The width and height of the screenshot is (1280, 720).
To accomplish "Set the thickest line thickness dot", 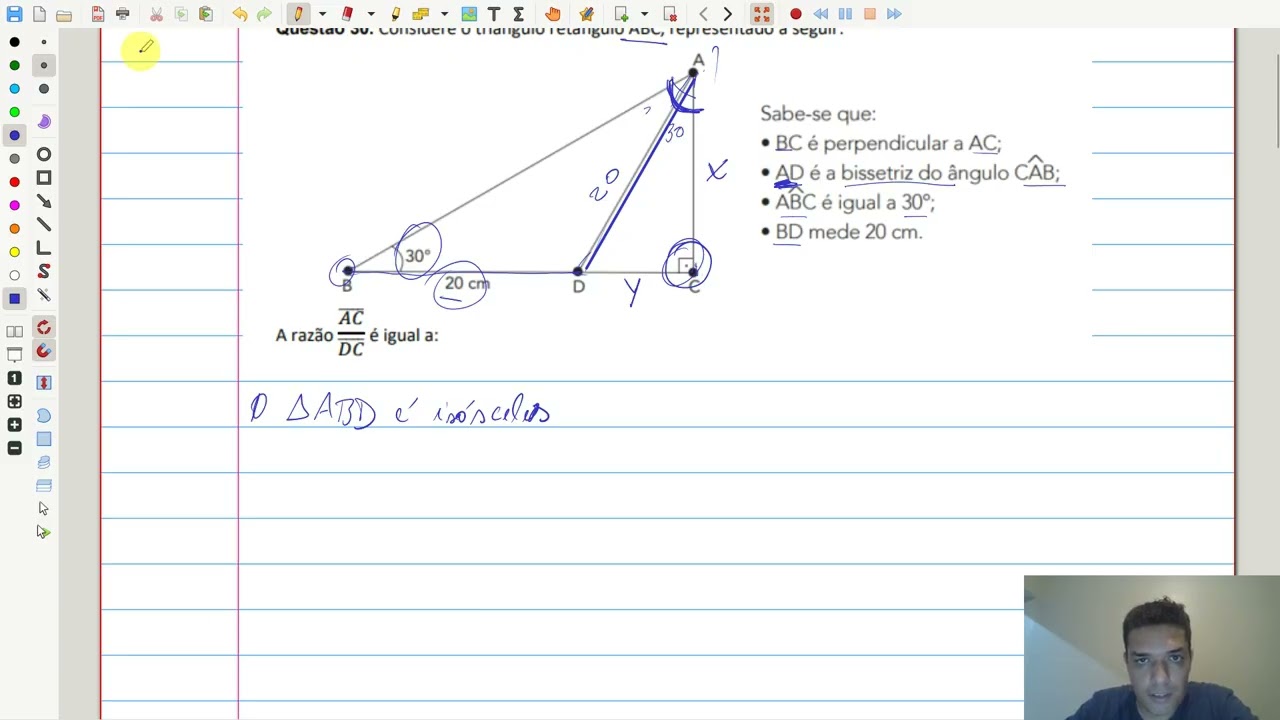I will 43,89.
